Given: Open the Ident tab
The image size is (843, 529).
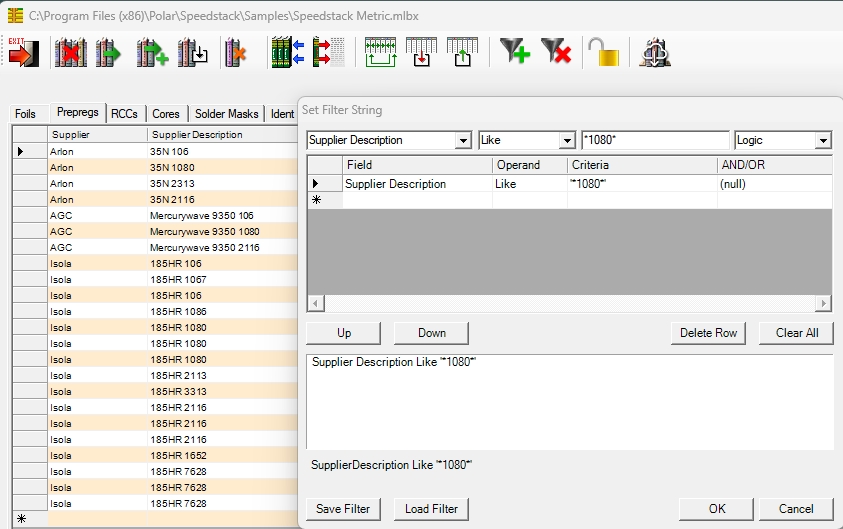Looking at the screenshot, I should point(282,114).
